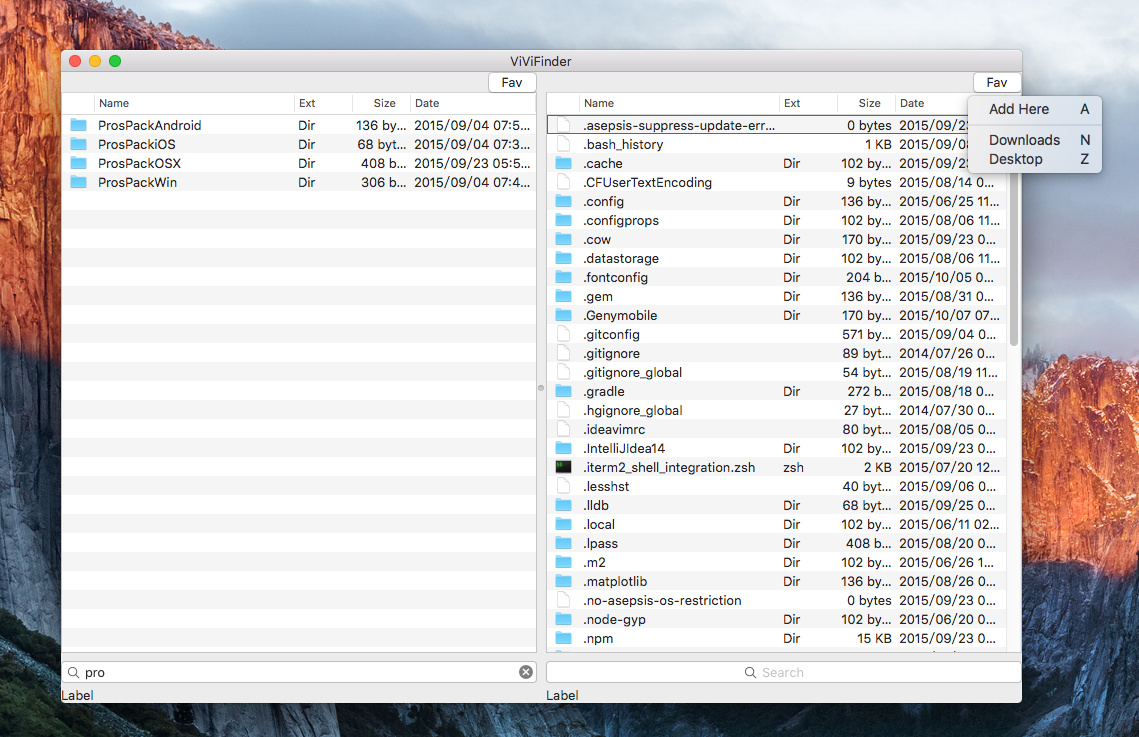Viewport: 1139px width, 737px height.
Task: Click the .local folder icon
Action: pyautogui.click(x=564, y=524)
